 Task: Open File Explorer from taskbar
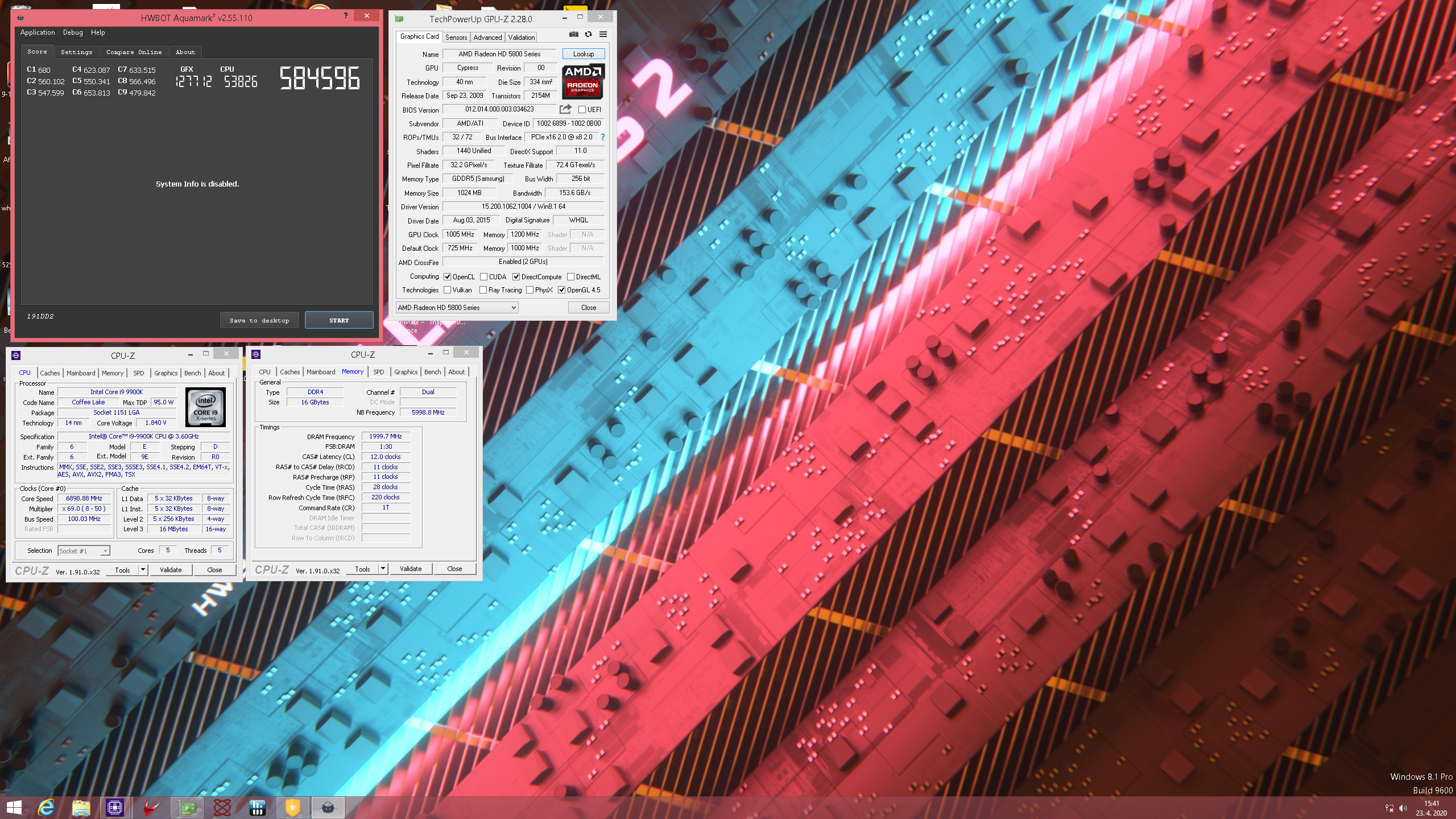coord(81,808)
